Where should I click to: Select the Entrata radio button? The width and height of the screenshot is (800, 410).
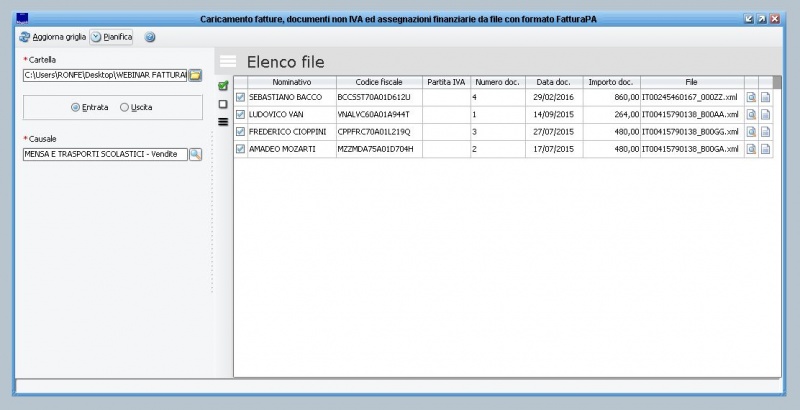pos(76,107)
